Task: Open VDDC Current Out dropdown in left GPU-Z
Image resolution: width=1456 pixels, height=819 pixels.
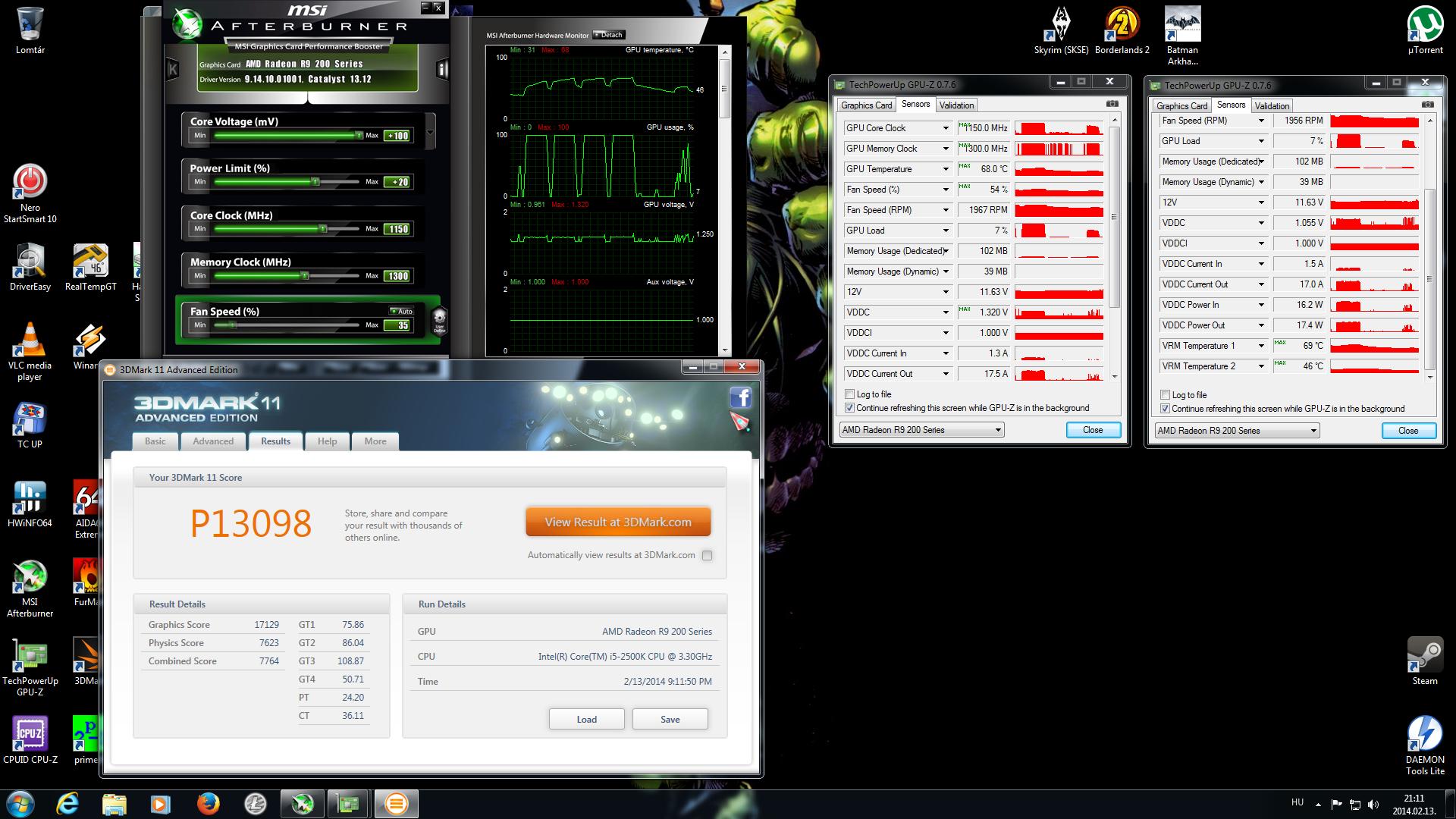Action: [x=946, y=374]
